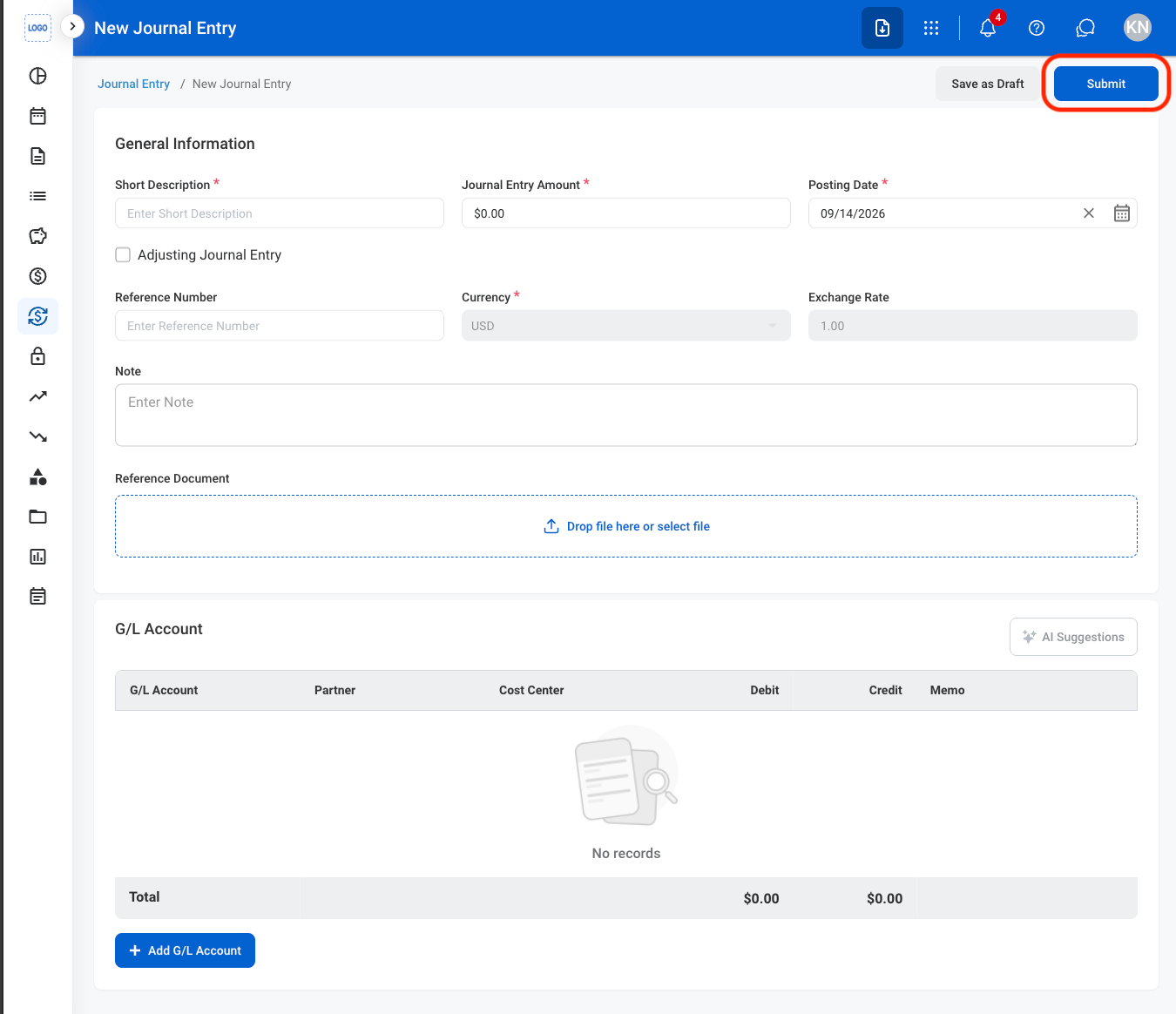
Task: Open the piggy bank icon in sidebar
Action: tap(37, 236)
